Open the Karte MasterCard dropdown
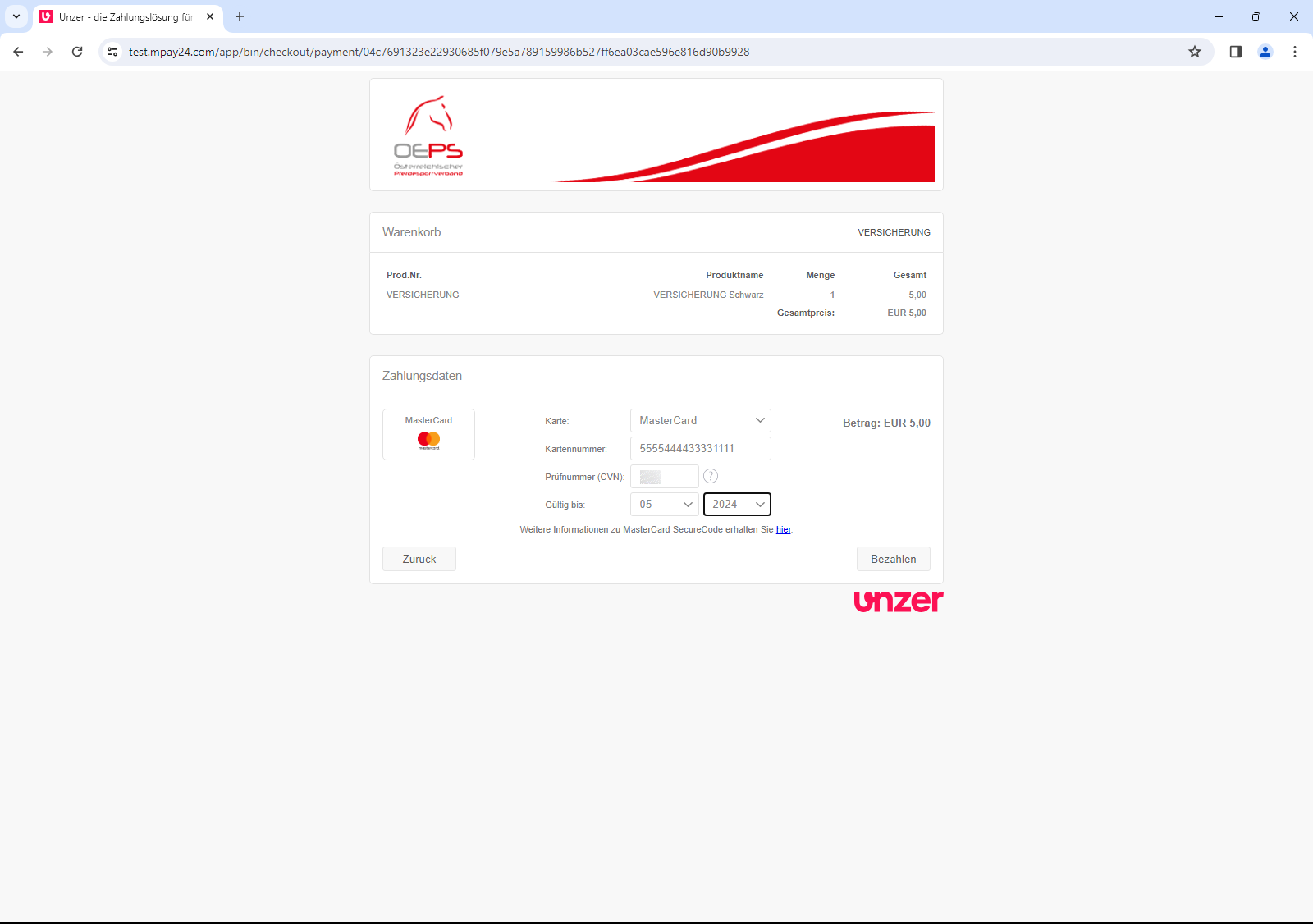The height and width of the screenshot is (924, 1313). [x=701, y=420]
